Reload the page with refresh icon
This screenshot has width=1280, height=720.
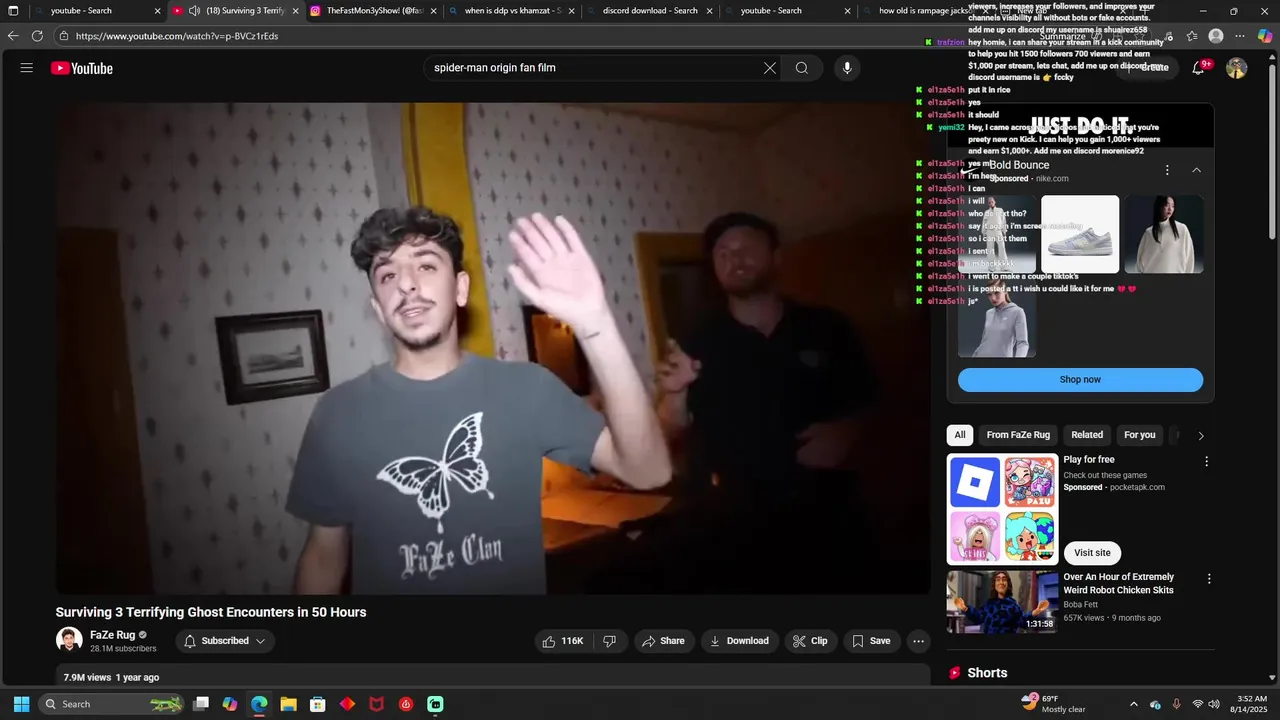[37, 36]
